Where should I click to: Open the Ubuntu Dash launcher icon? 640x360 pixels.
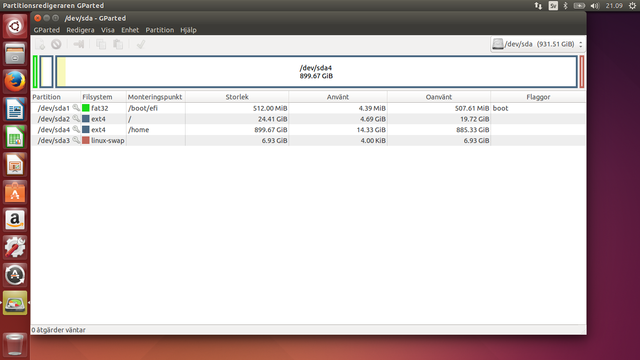[15, 26]
